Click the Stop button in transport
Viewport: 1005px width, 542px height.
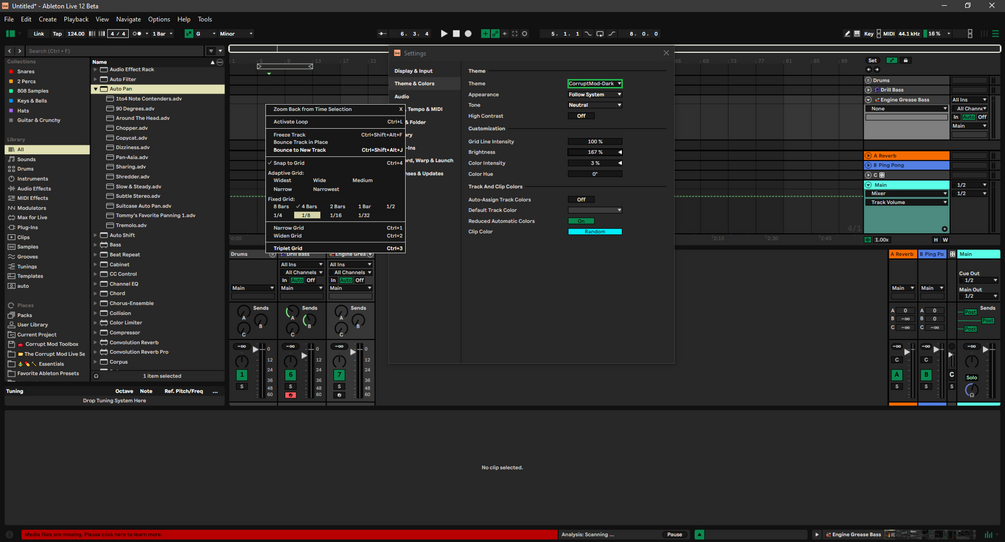456,34
